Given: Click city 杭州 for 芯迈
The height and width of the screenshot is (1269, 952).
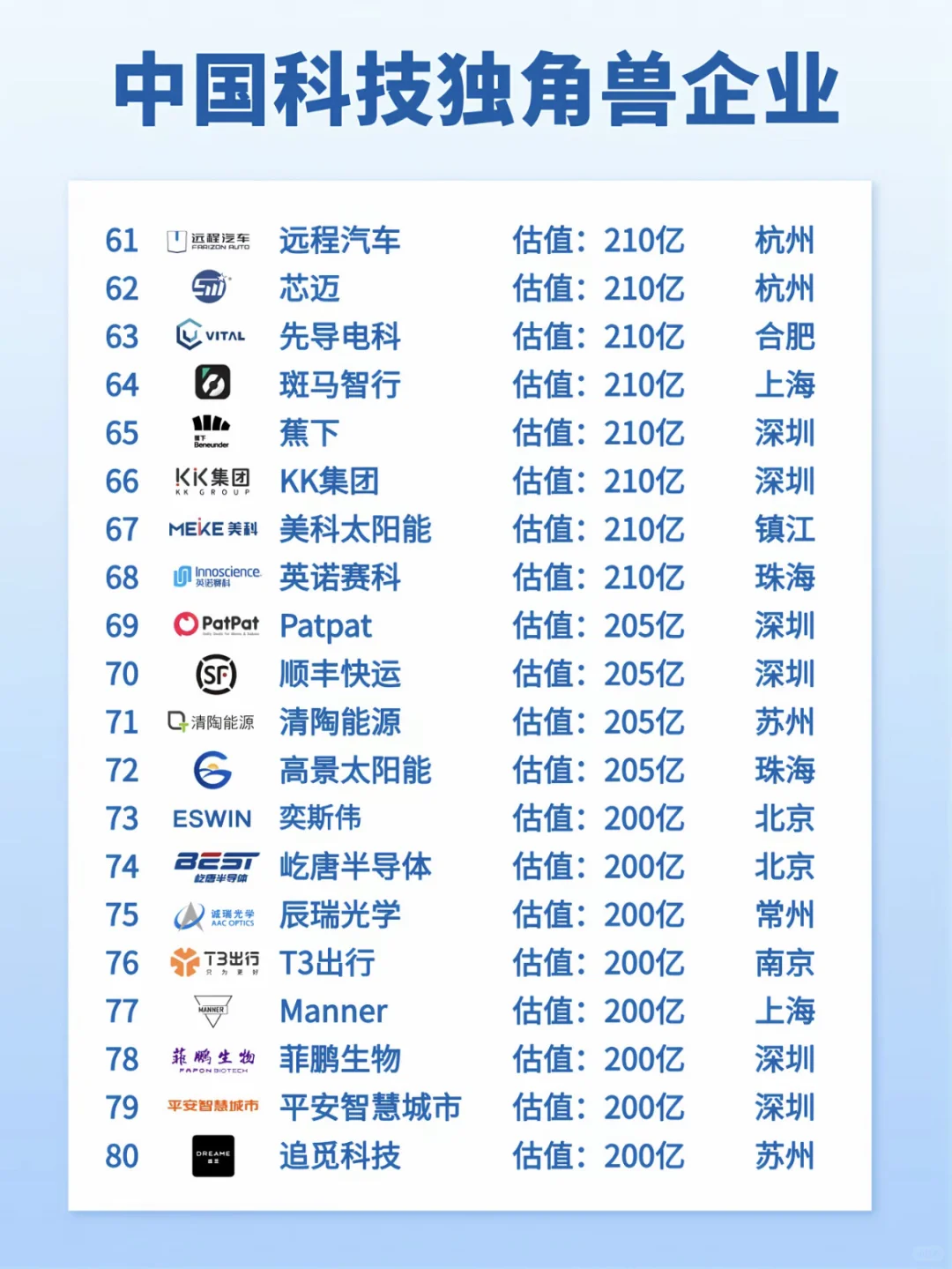Looking at the screenshot, I should [785, 288].
